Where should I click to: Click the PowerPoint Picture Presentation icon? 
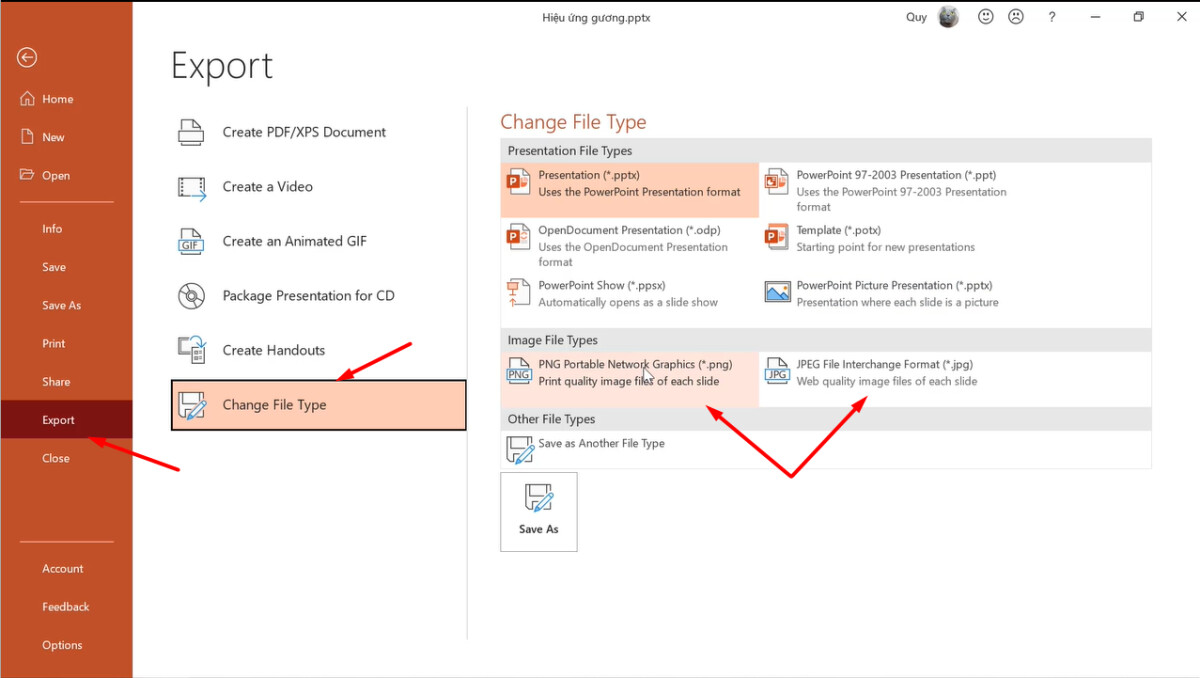click(x=777, y=292)
